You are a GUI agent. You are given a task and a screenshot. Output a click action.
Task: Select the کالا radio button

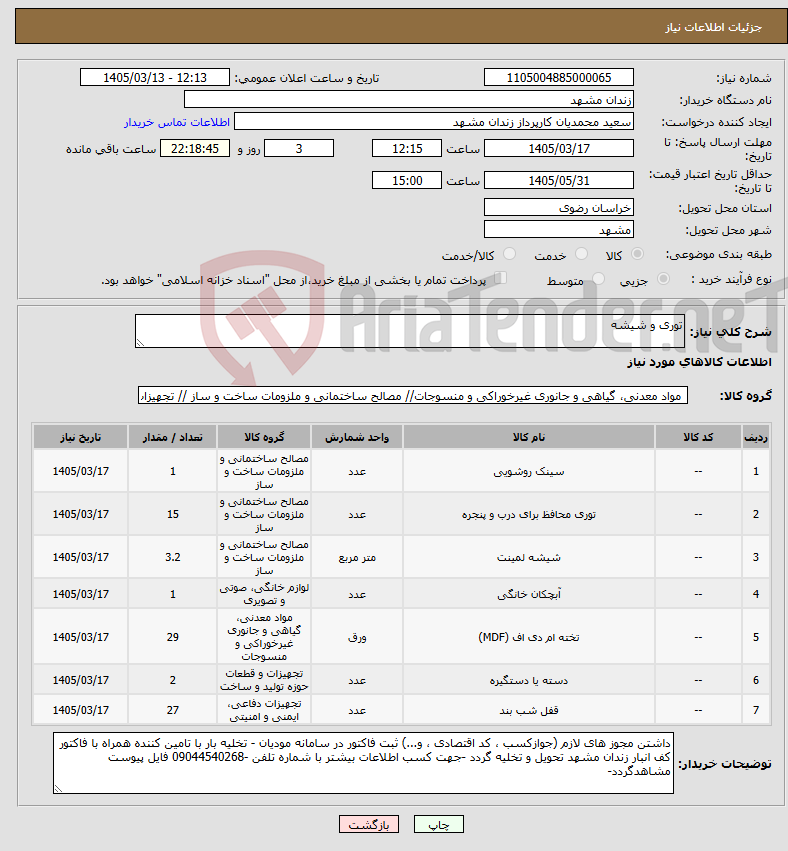[x=638, y=254]
